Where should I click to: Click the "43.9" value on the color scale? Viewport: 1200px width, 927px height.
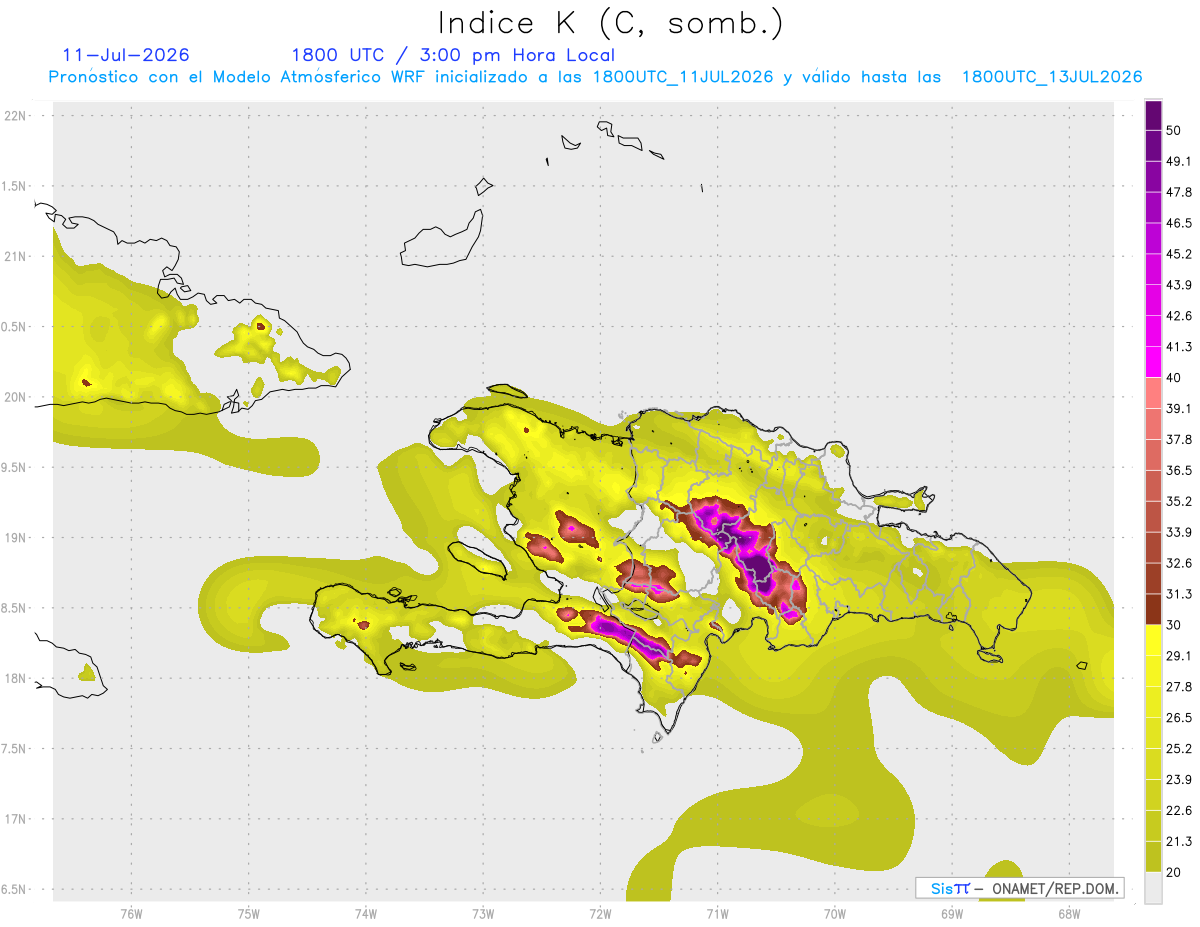coord(1179,285)
